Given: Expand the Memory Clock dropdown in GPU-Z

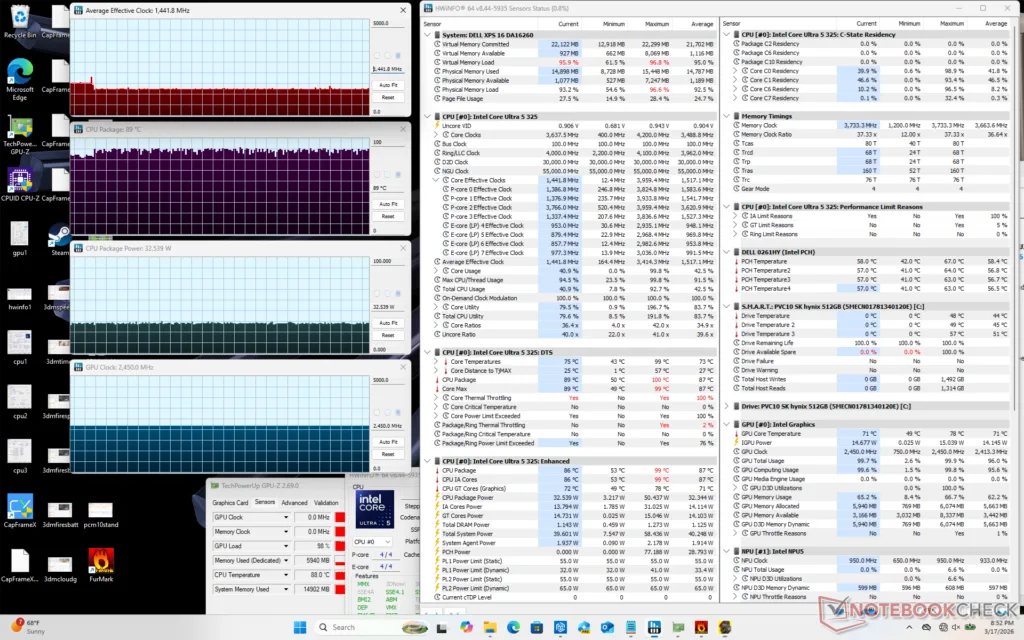Looking at the screenshot, I should pos(286,532).
